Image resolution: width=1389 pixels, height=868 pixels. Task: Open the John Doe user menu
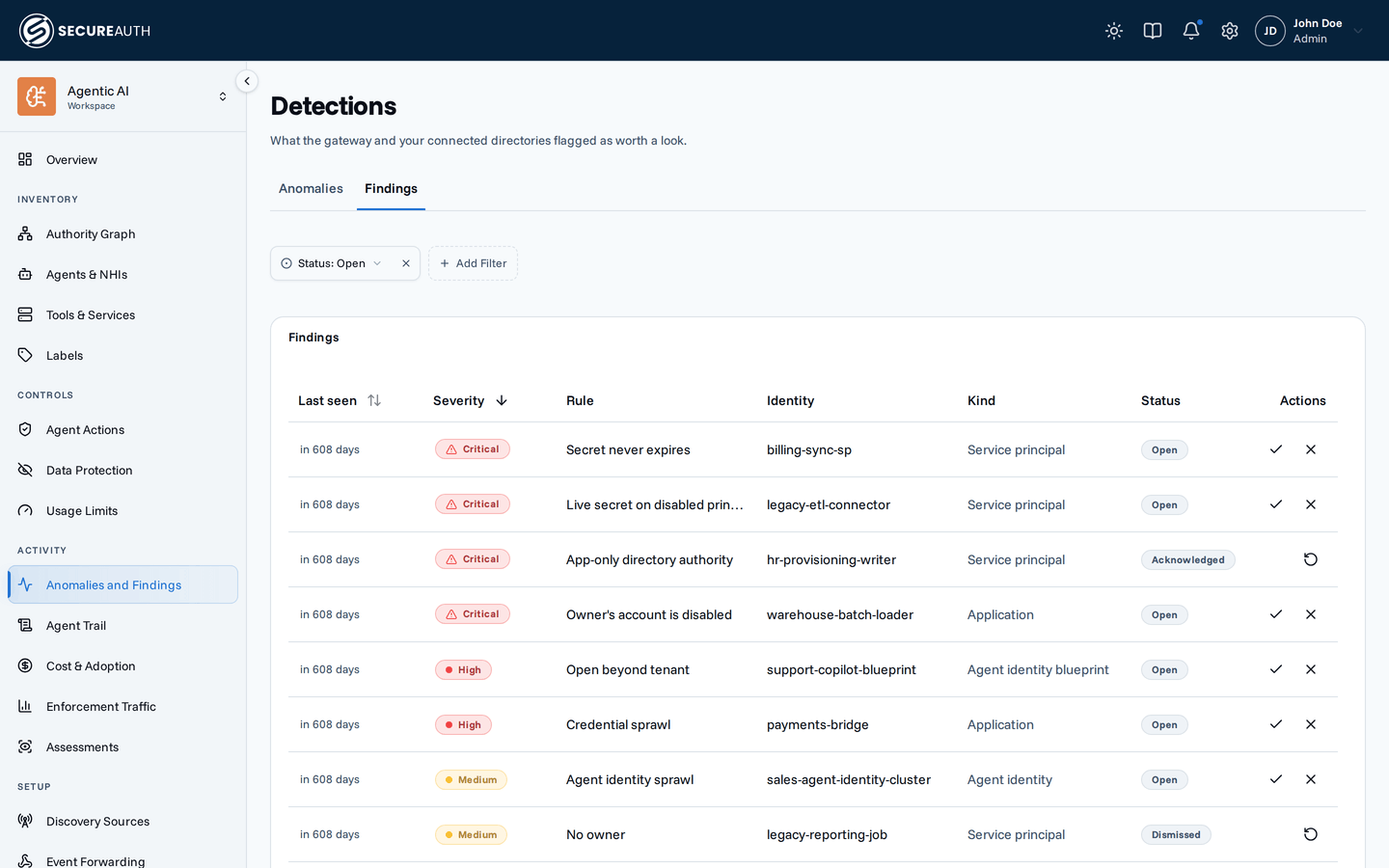(1309, 31)
